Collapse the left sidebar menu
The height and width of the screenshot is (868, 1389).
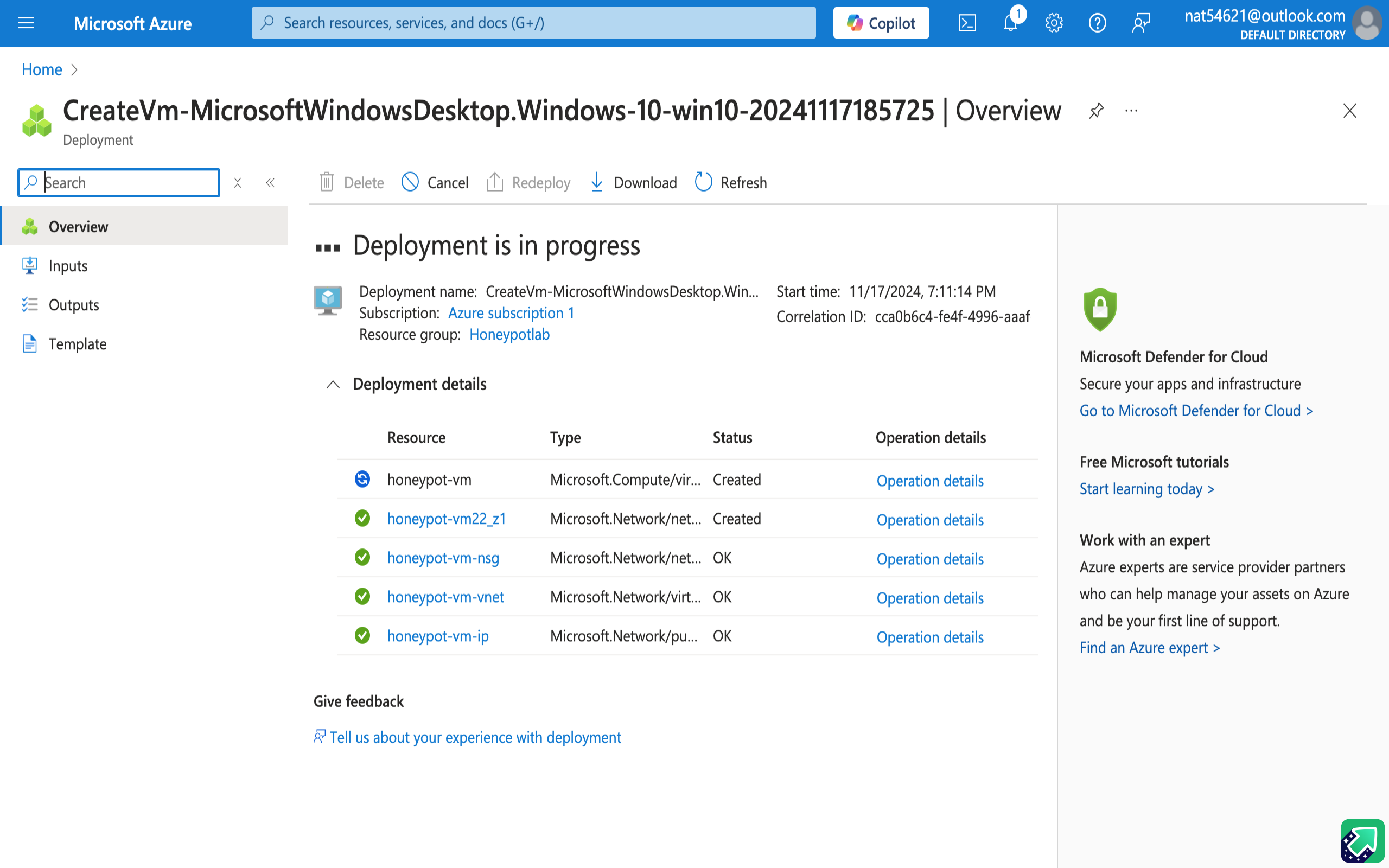[270, 183]
